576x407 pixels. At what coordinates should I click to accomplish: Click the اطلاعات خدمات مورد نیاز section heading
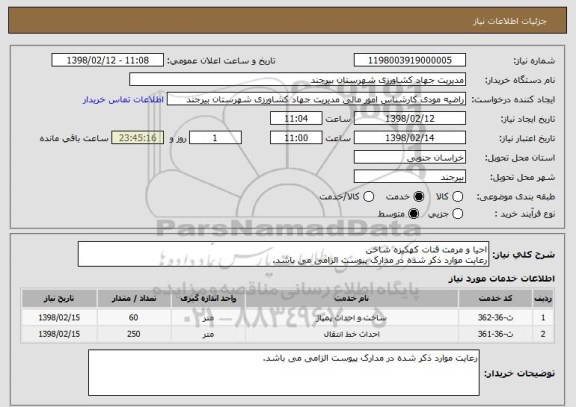tap(501, 279)
